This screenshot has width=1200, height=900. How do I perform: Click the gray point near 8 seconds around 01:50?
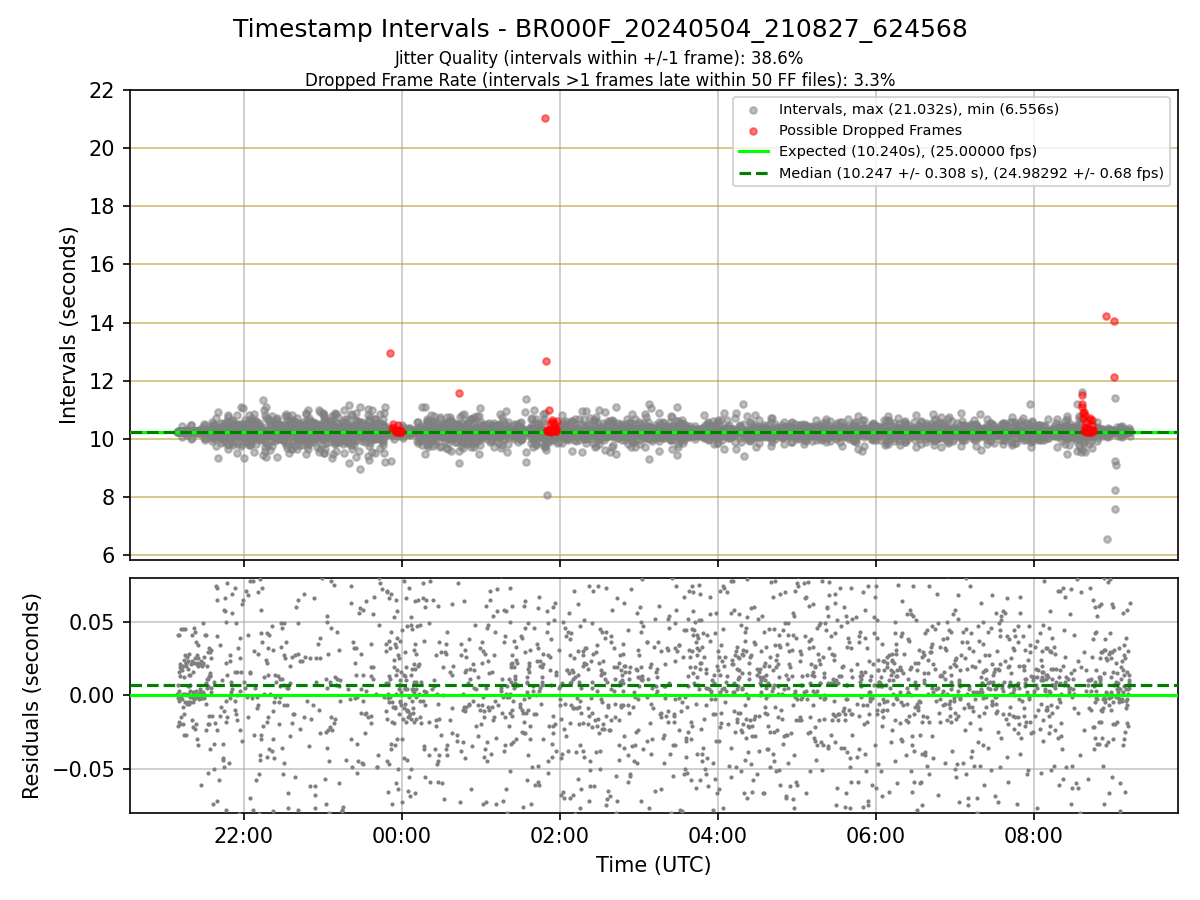click(547, 495)
